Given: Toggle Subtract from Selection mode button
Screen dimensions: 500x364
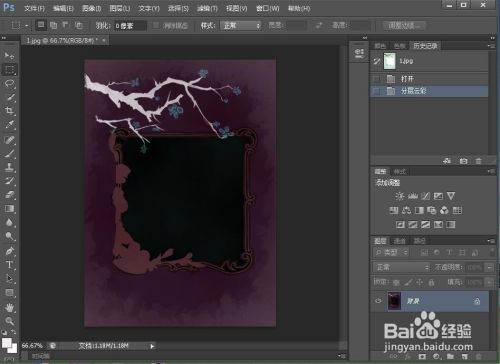Looking at the screenshot, I should pos(66,25).
